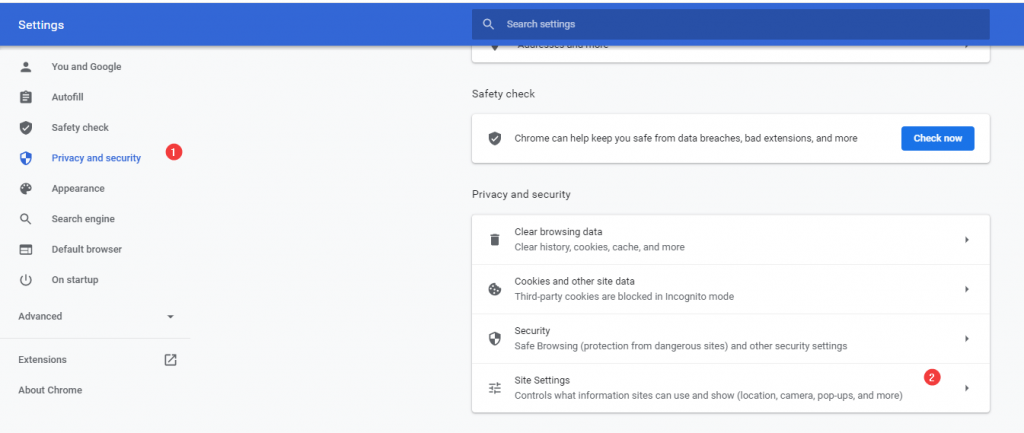Click the shield icon beside the Security row

(495, 339)
